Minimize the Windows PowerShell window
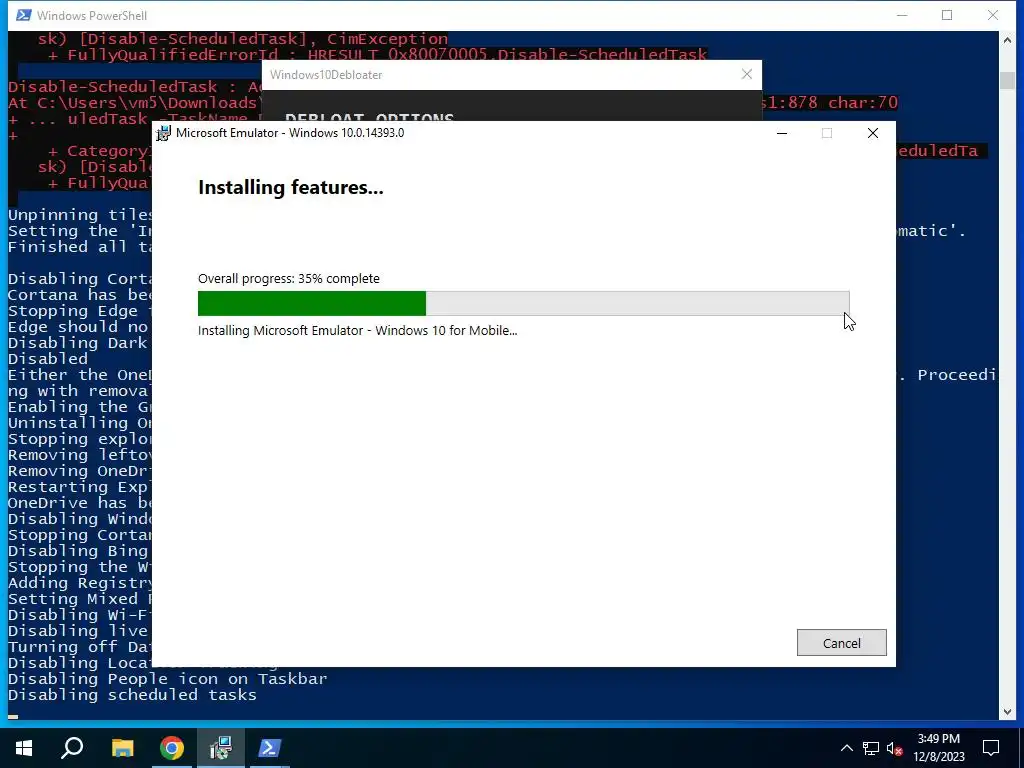The image size is (1024, 768). tap(902, 15)
